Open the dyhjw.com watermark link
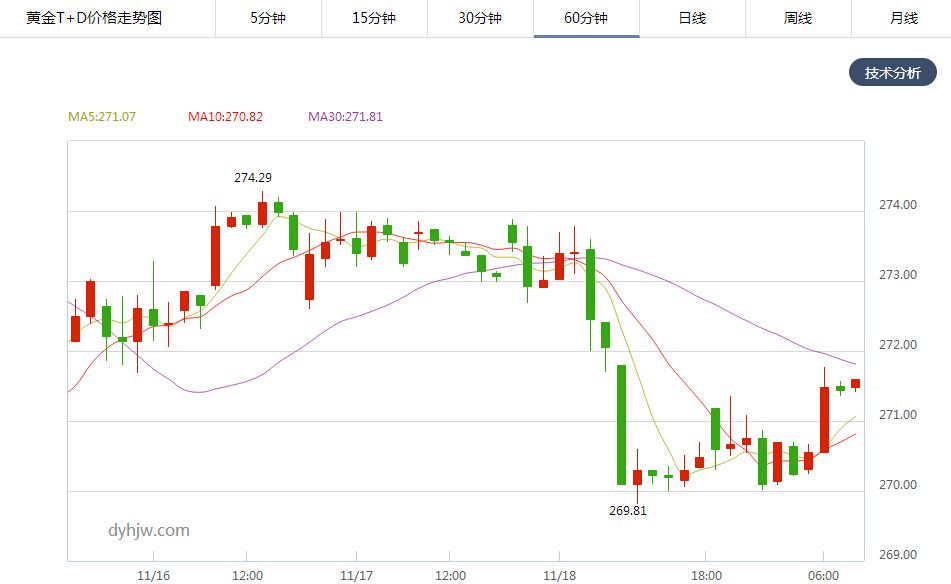Viewport: 951px width, 584px height. [x=149, y=530]
